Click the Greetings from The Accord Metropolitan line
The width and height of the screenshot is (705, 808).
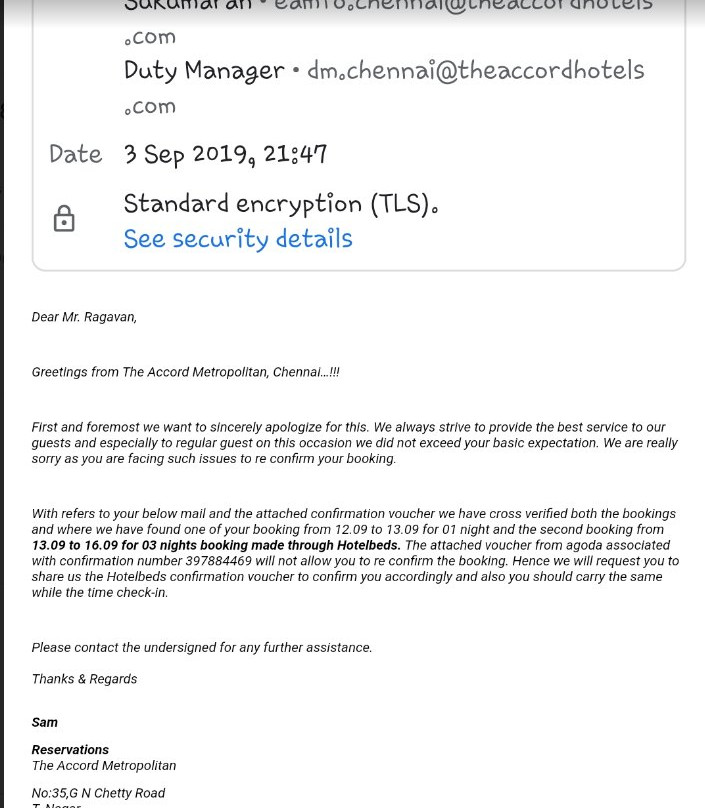185,372
